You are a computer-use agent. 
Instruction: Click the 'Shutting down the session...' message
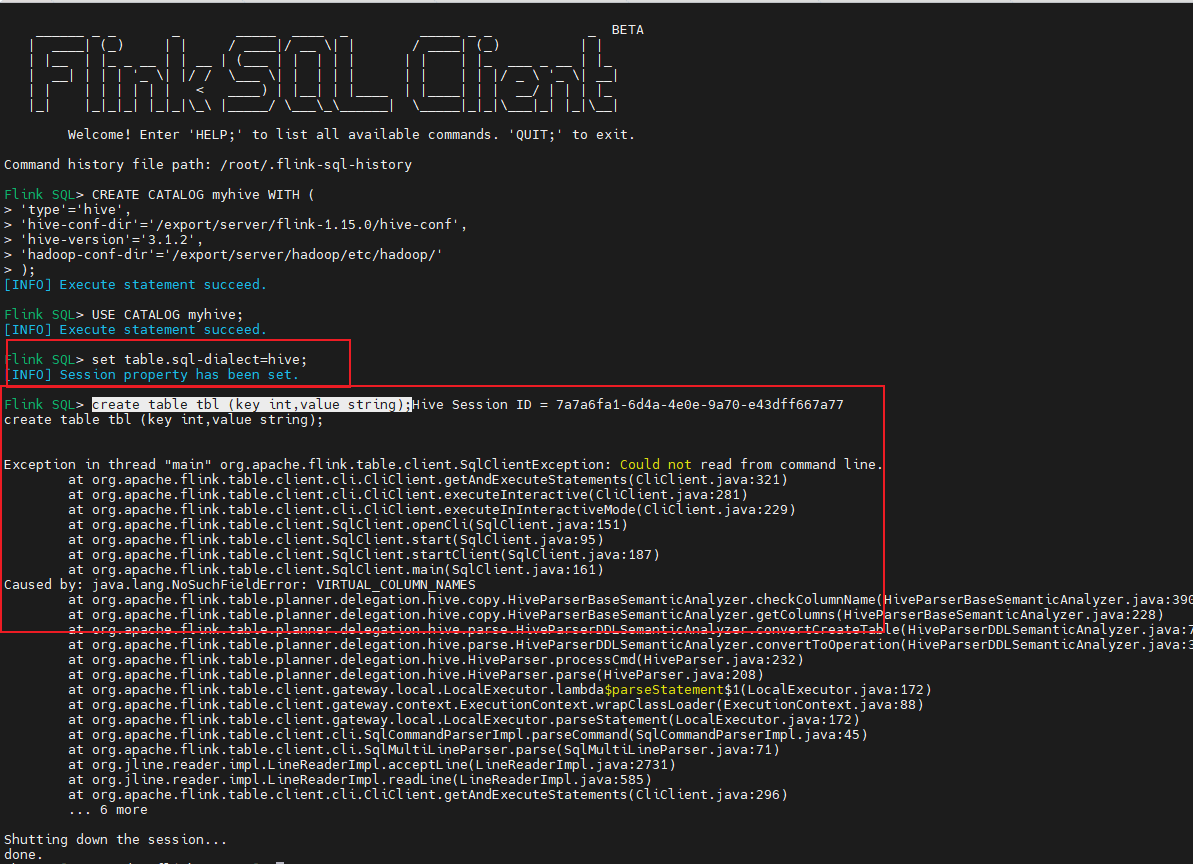pos(116,840)
